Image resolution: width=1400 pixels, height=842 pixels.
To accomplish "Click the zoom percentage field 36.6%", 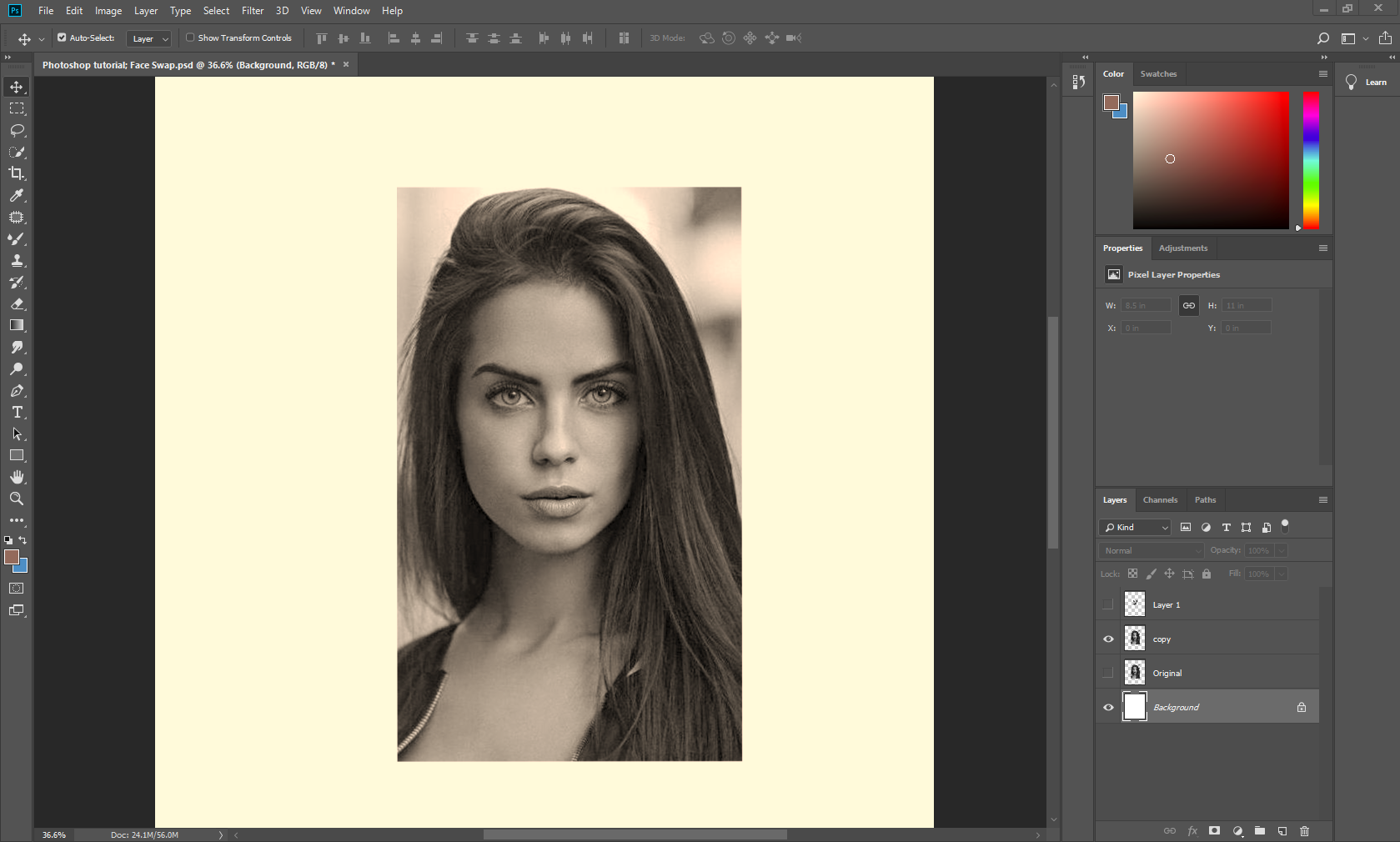I will pyautogui.click(x=54, y=834).
